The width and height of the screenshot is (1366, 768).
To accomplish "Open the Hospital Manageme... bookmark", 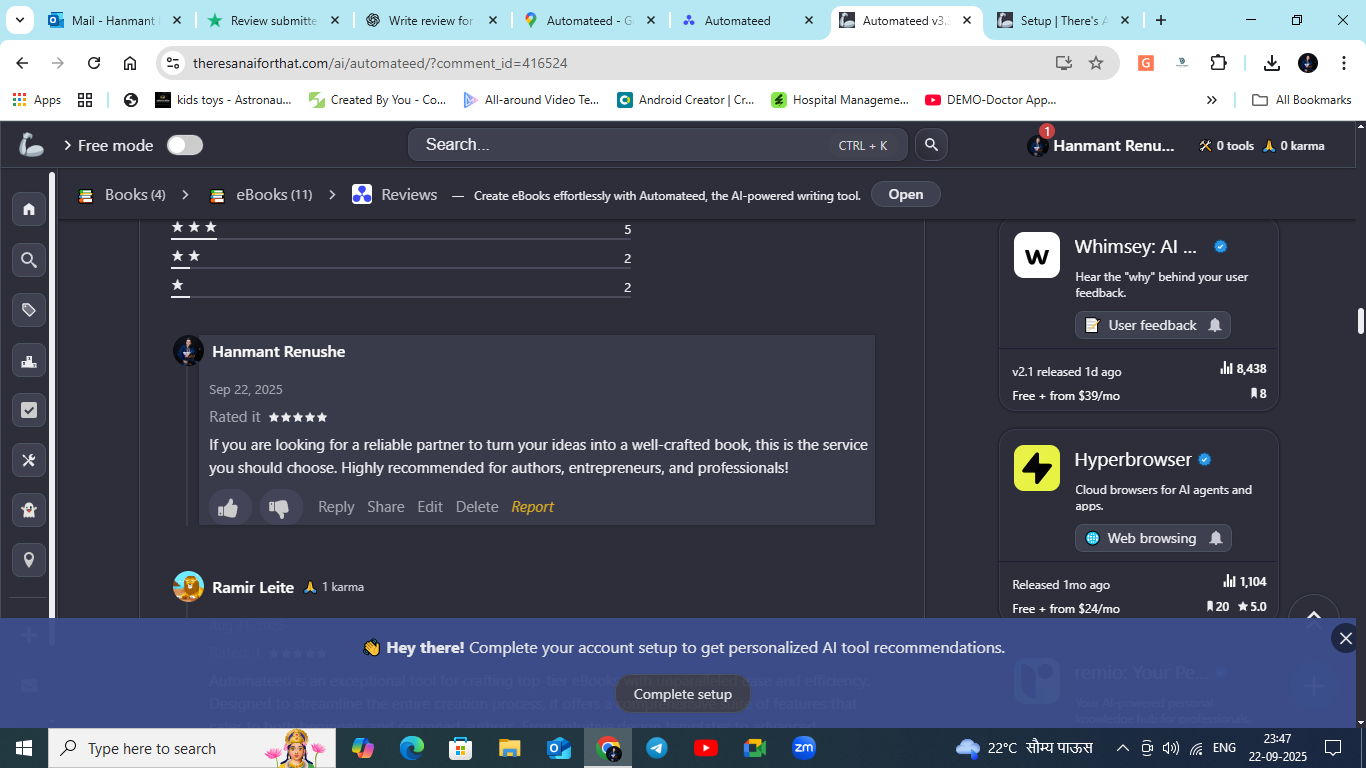I will pyautogui.click(x=840, y=100).
